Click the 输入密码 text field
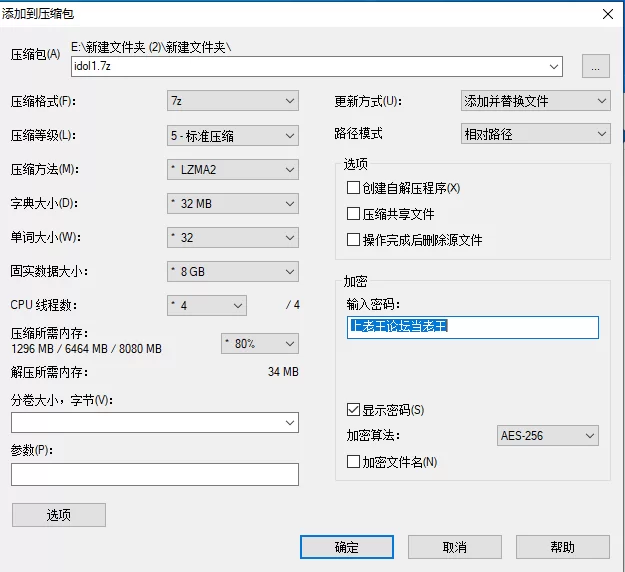The image size is (625, 572). point(472,327)
